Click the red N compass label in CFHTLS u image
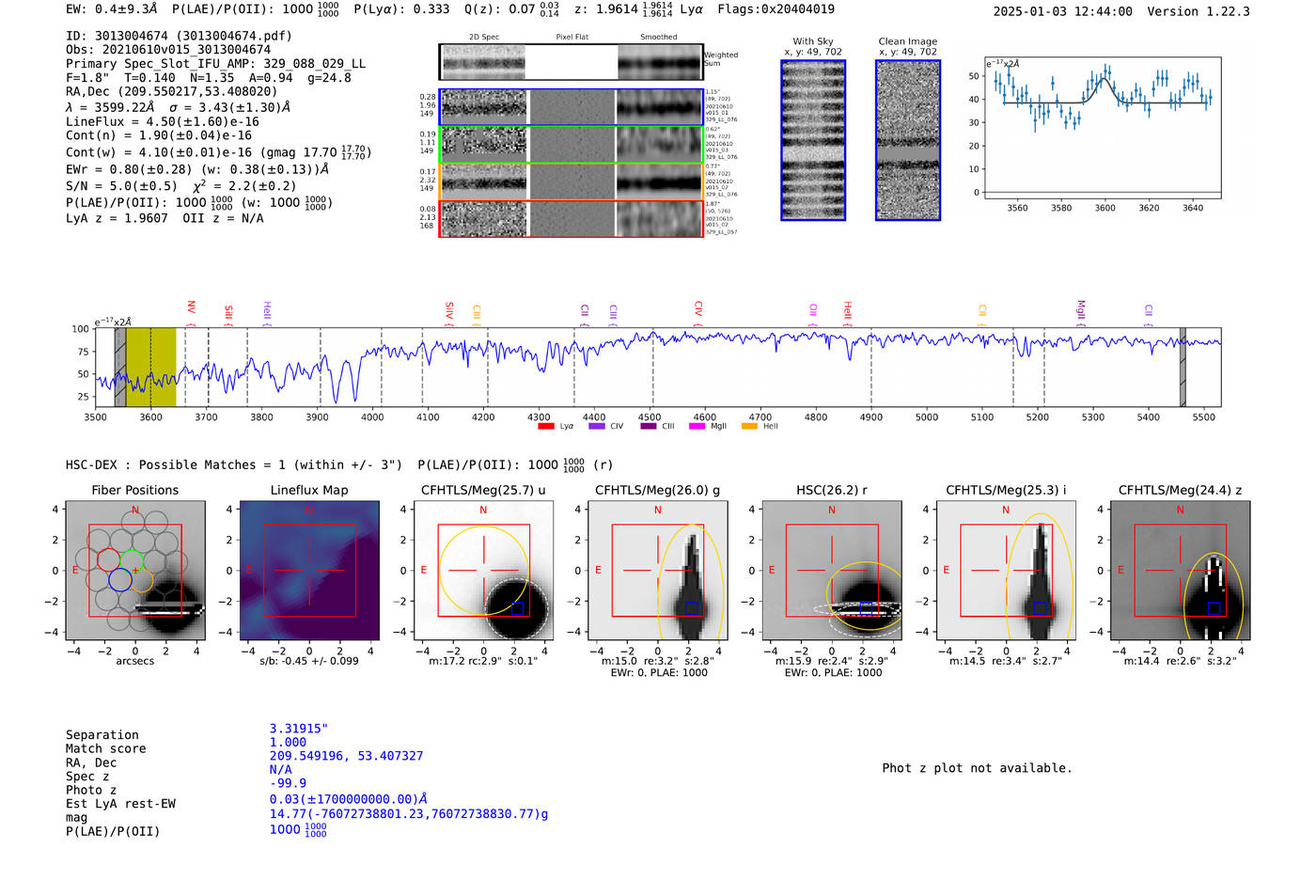Viewport: 1316px width, 896px height. (483, 511)
